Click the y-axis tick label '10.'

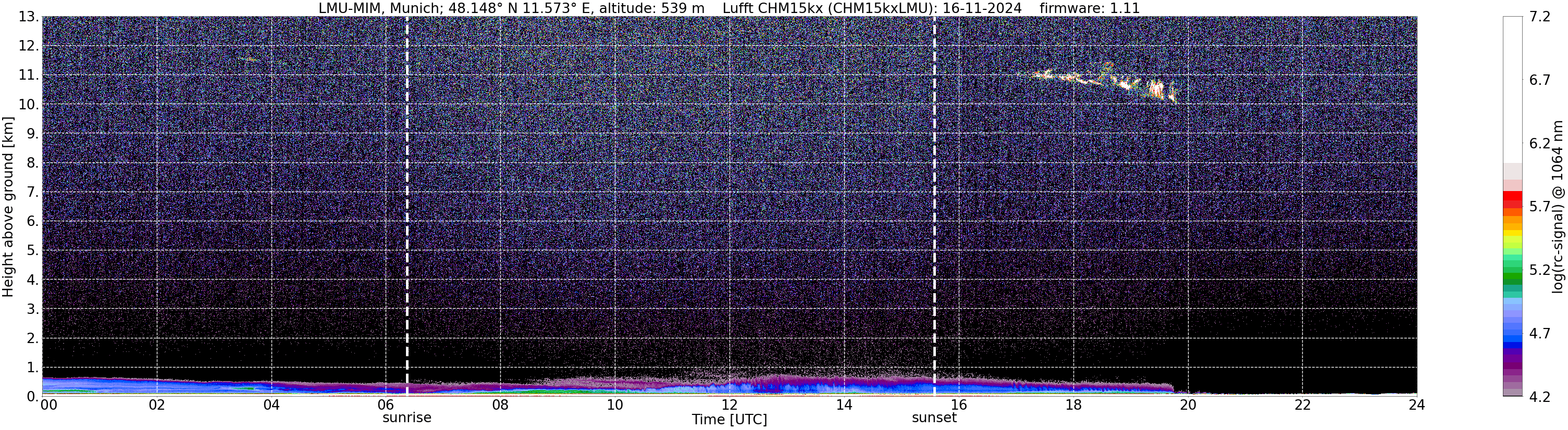coord(29,105)
